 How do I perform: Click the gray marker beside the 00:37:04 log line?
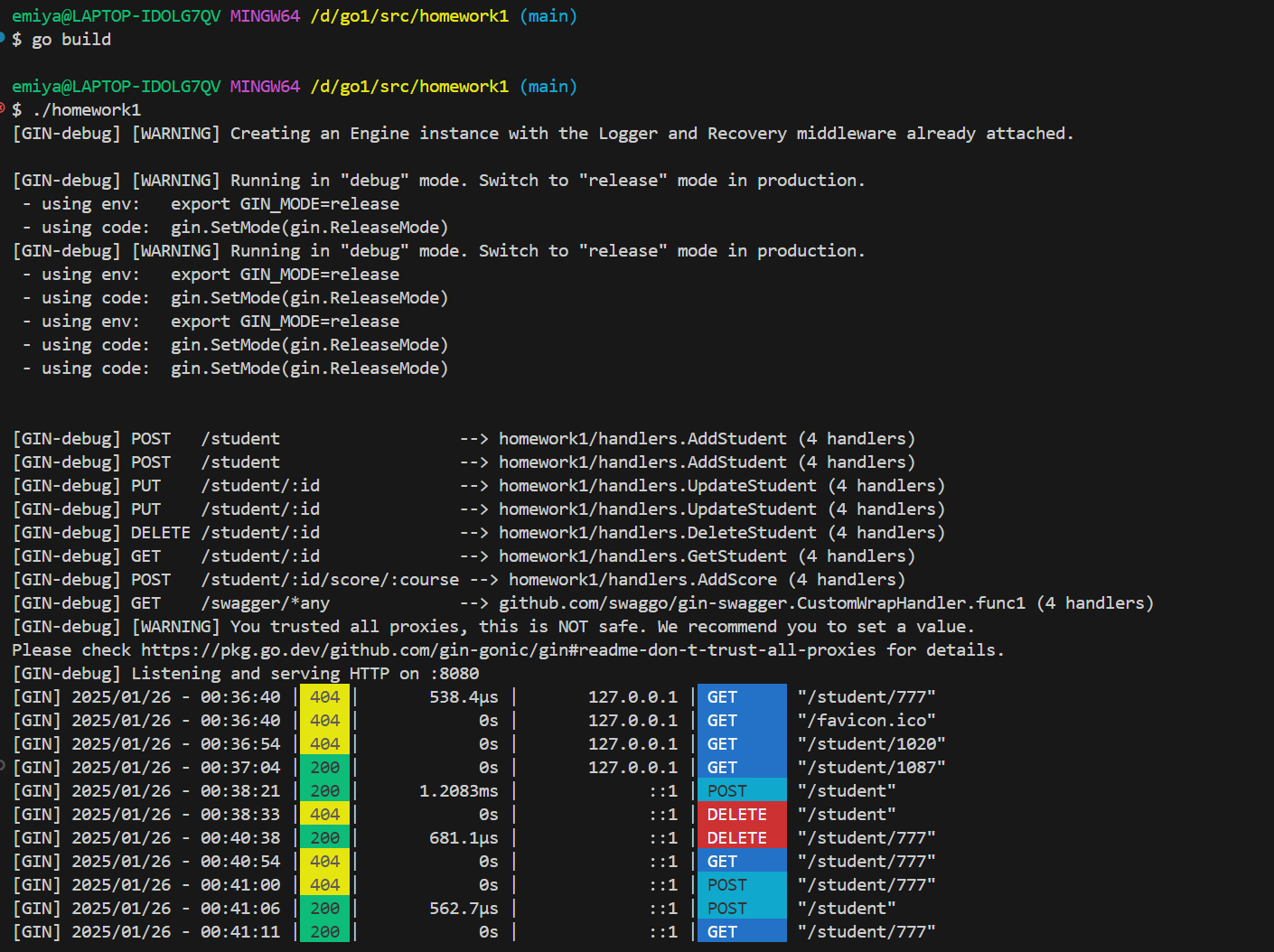3,766
